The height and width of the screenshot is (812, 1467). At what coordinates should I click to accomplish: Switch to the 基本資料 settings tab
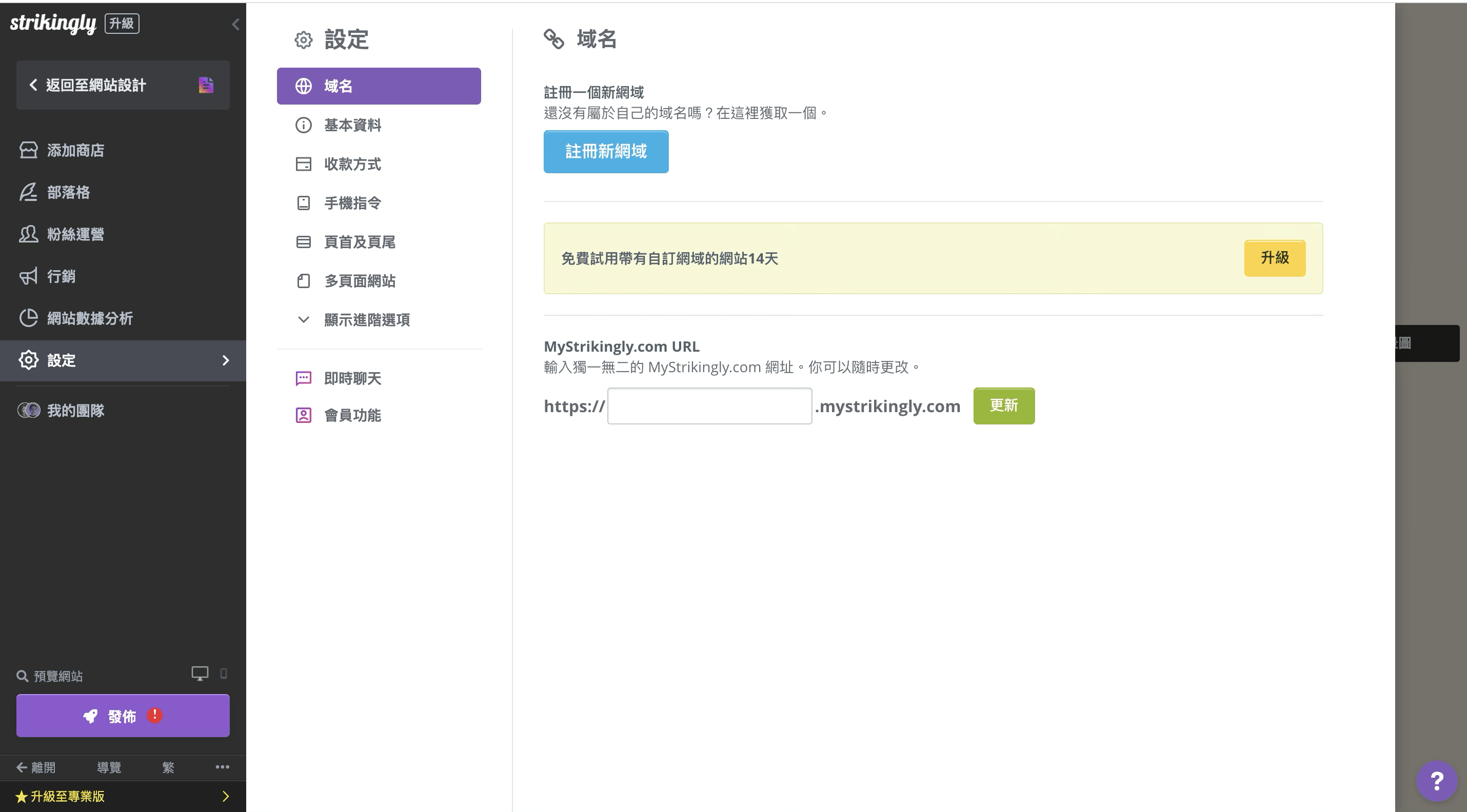352,125
